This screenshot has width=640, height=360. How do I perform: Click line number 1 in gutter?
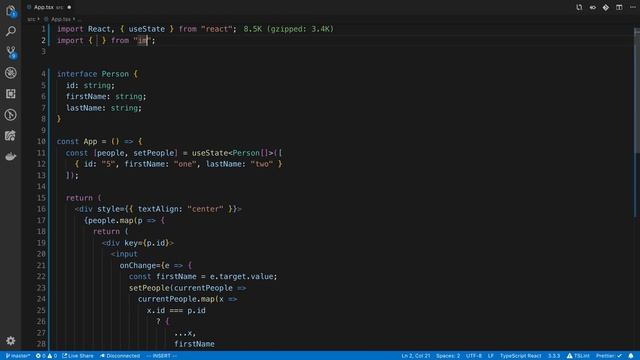[43, 29]
